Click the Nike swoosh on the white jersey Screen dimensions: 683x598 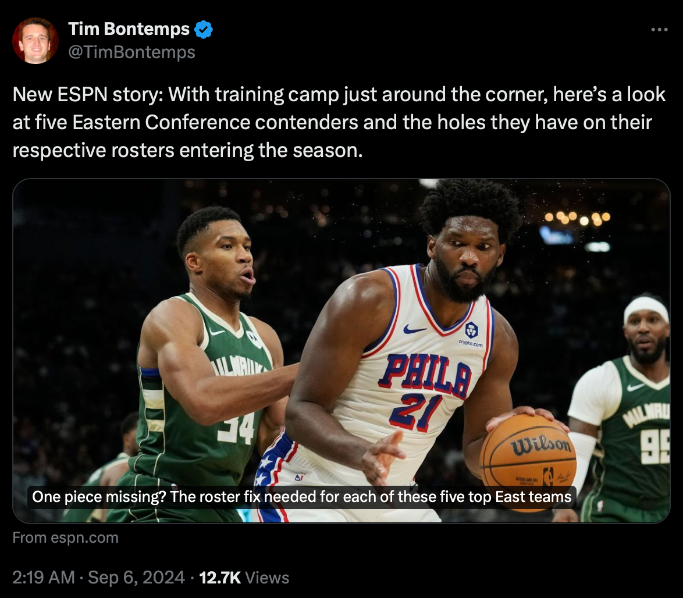pos(414,329)
